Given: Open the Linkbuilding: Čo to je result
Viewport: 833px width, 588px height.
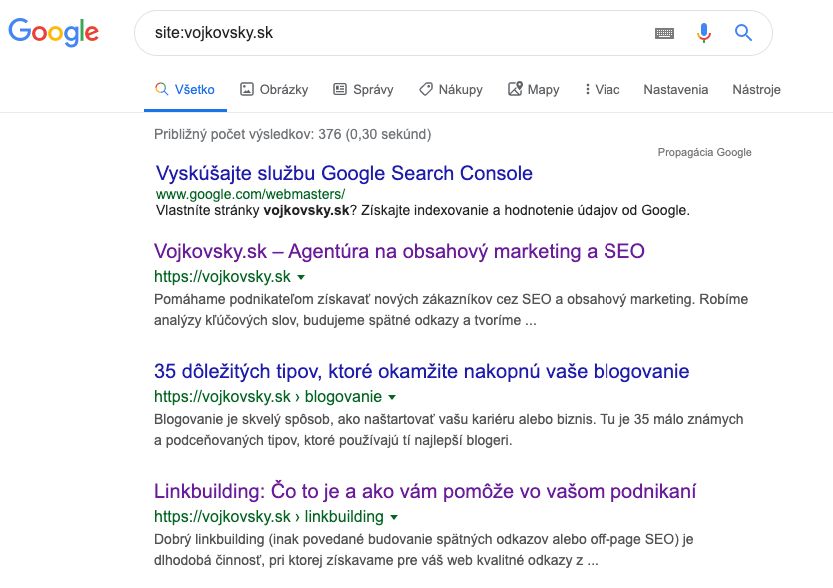Looking at the screenshot, I should point(424,491).
